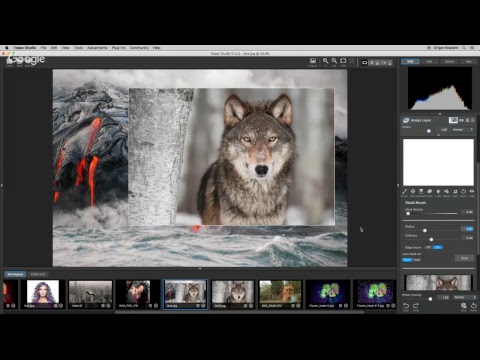Viewport: 480px width, 360px height.
Task: Click the mask Reset icon
Action: (463, 191)
